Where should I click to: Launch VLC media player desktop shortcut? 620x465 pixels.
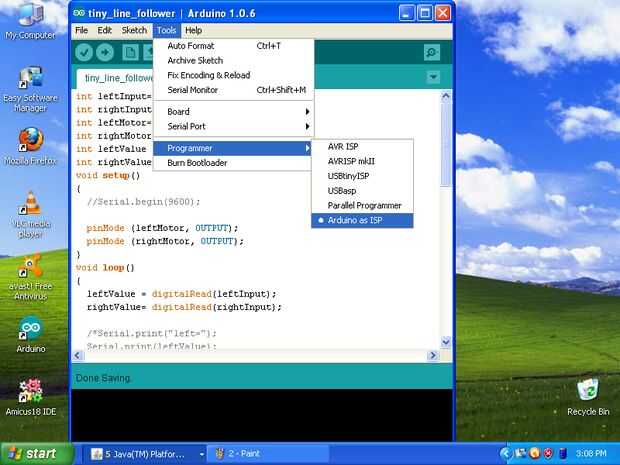coord(31,214)
